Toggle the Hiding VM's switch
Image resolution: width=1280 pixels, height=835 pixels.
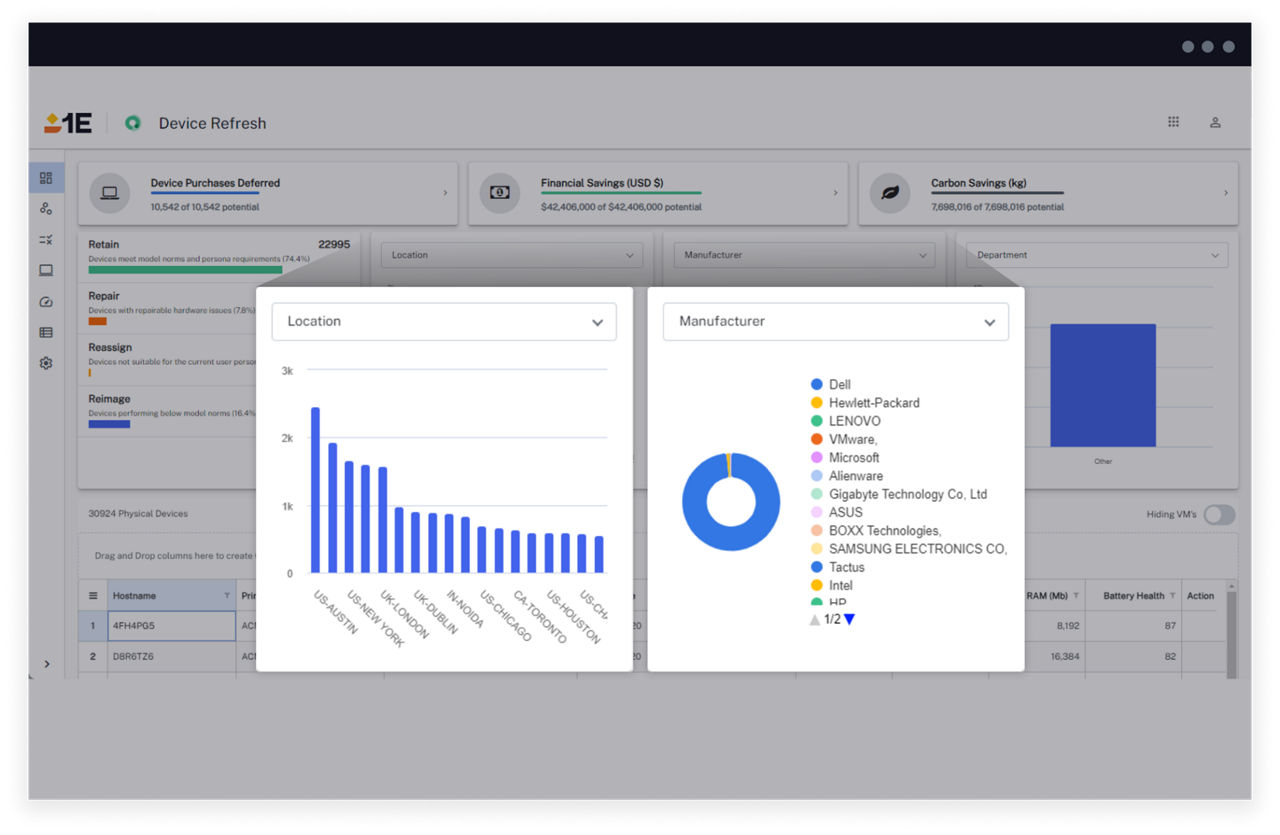coord(1219,514)
